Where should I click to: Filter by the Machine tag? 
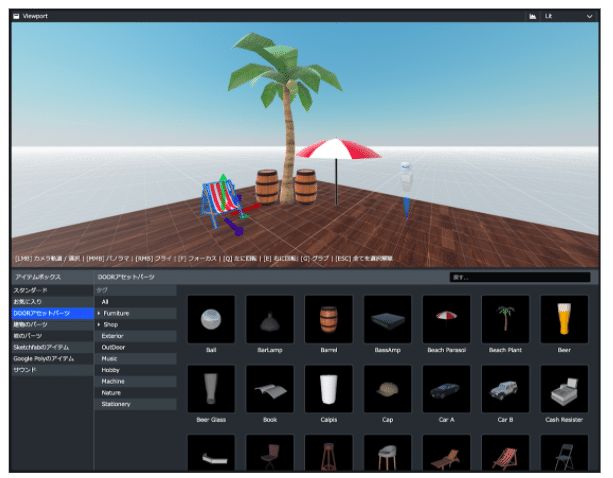[x=135, y=381]
